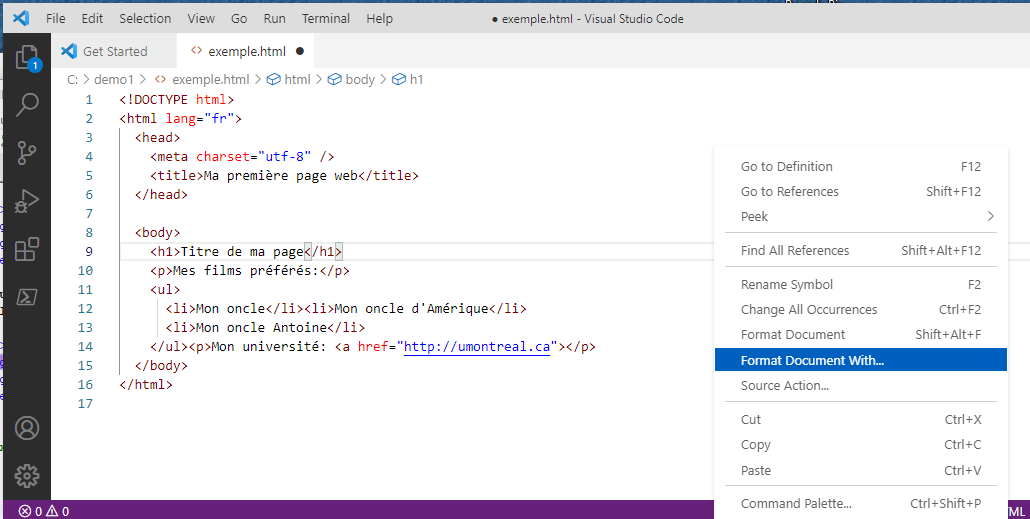Choose Paste in context menu
The image size is (1030, 519).
861,470
